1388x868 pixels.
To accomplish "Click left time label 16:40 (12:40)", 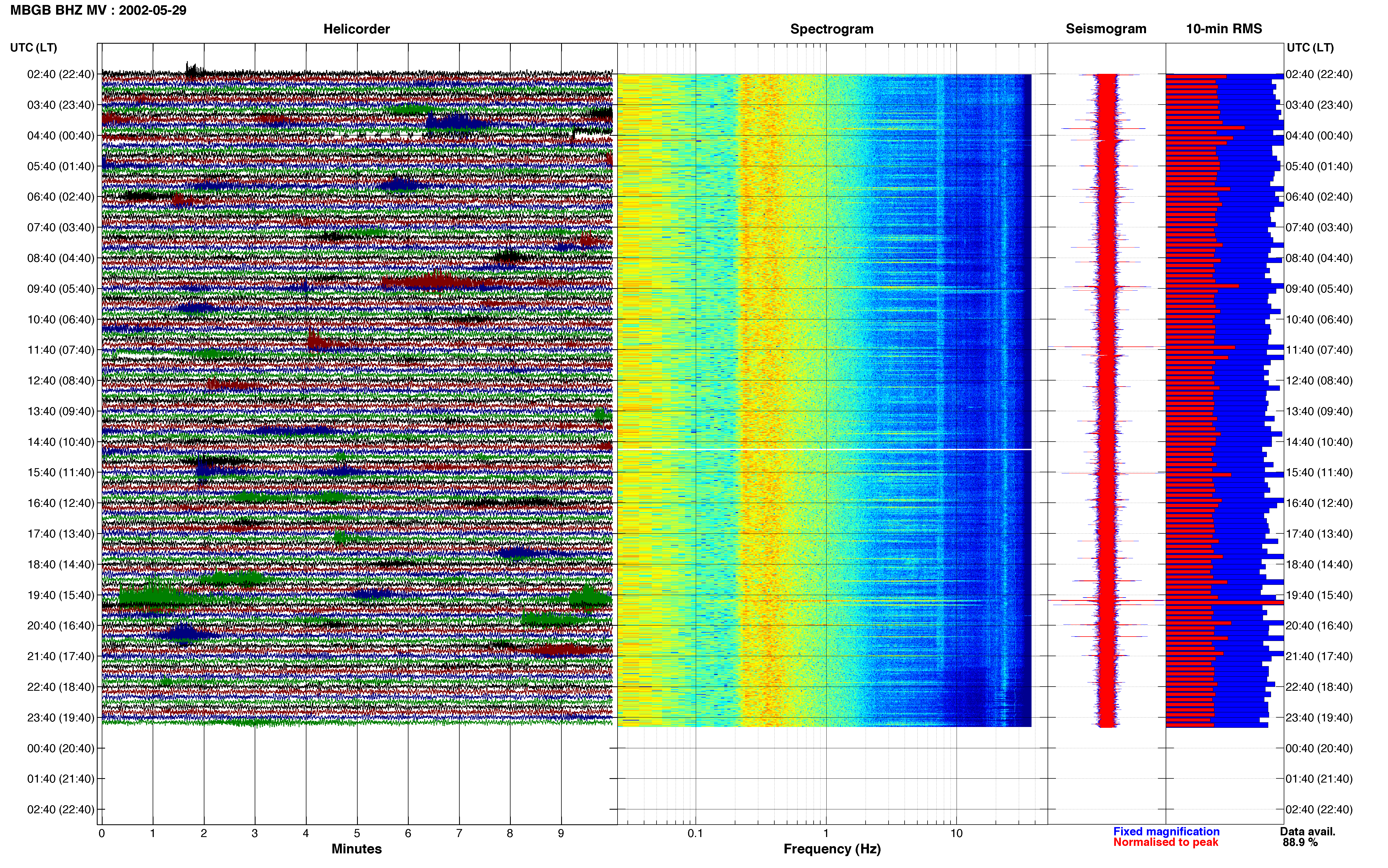I will coord(61,503).
